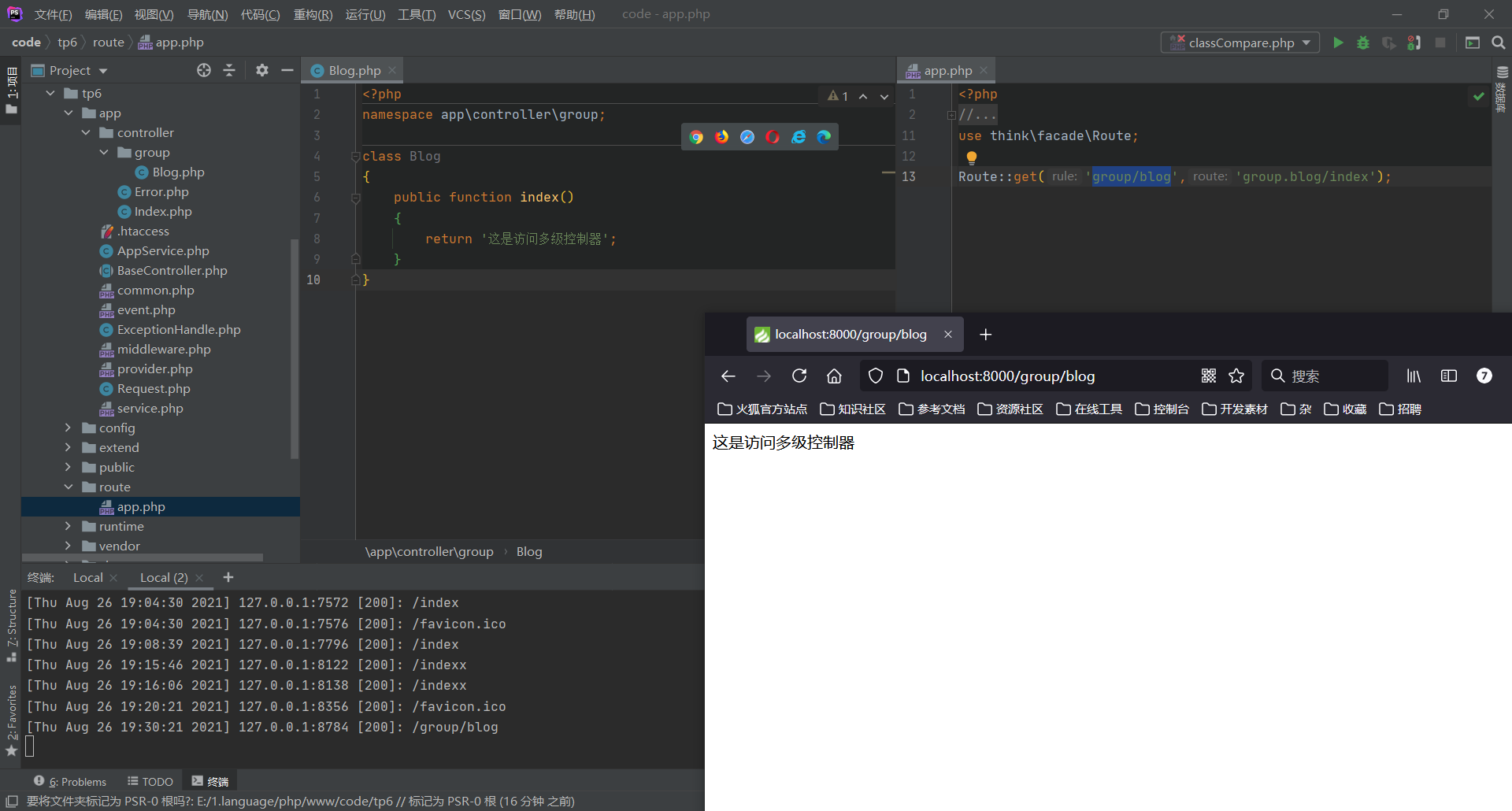The width and height of the screenshot is (1512, 811).
Task: Open the 文件(F) menu
Action: [x=54, y=14]
